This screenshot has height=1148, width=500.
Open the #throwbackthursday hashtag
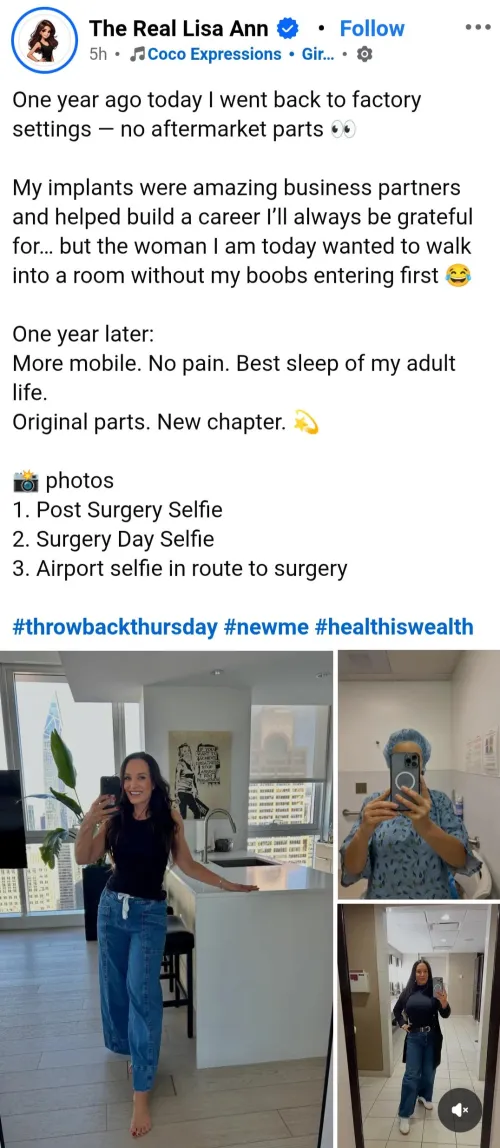tap(115, 627)
